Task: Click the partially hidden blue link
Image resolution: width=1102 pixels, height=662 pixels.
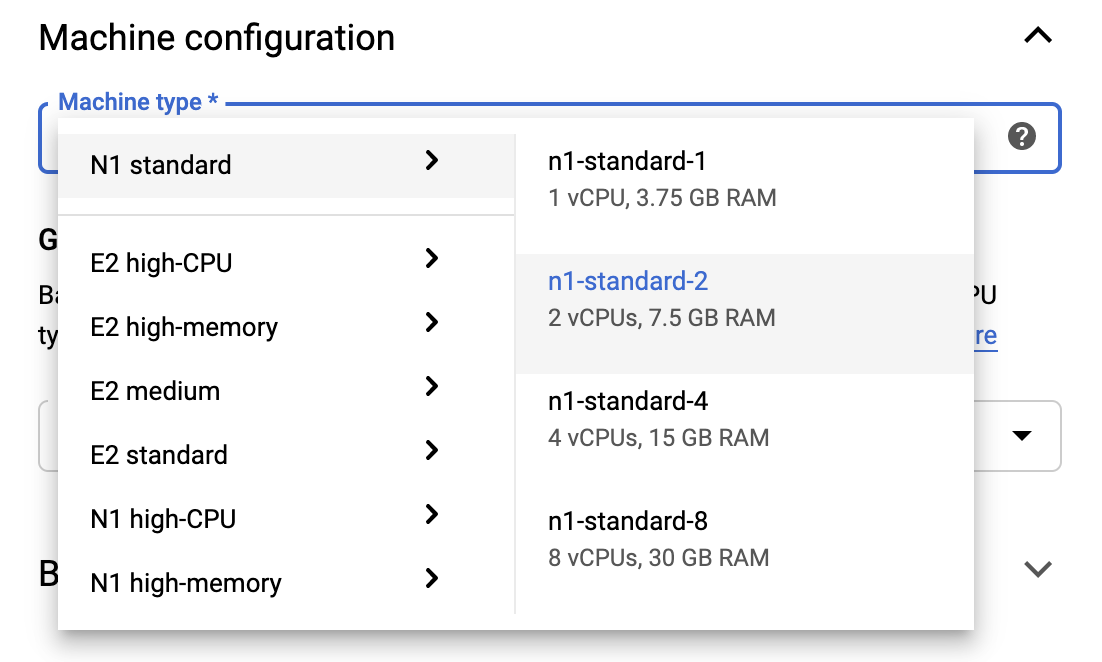Action: pos(985,336)
